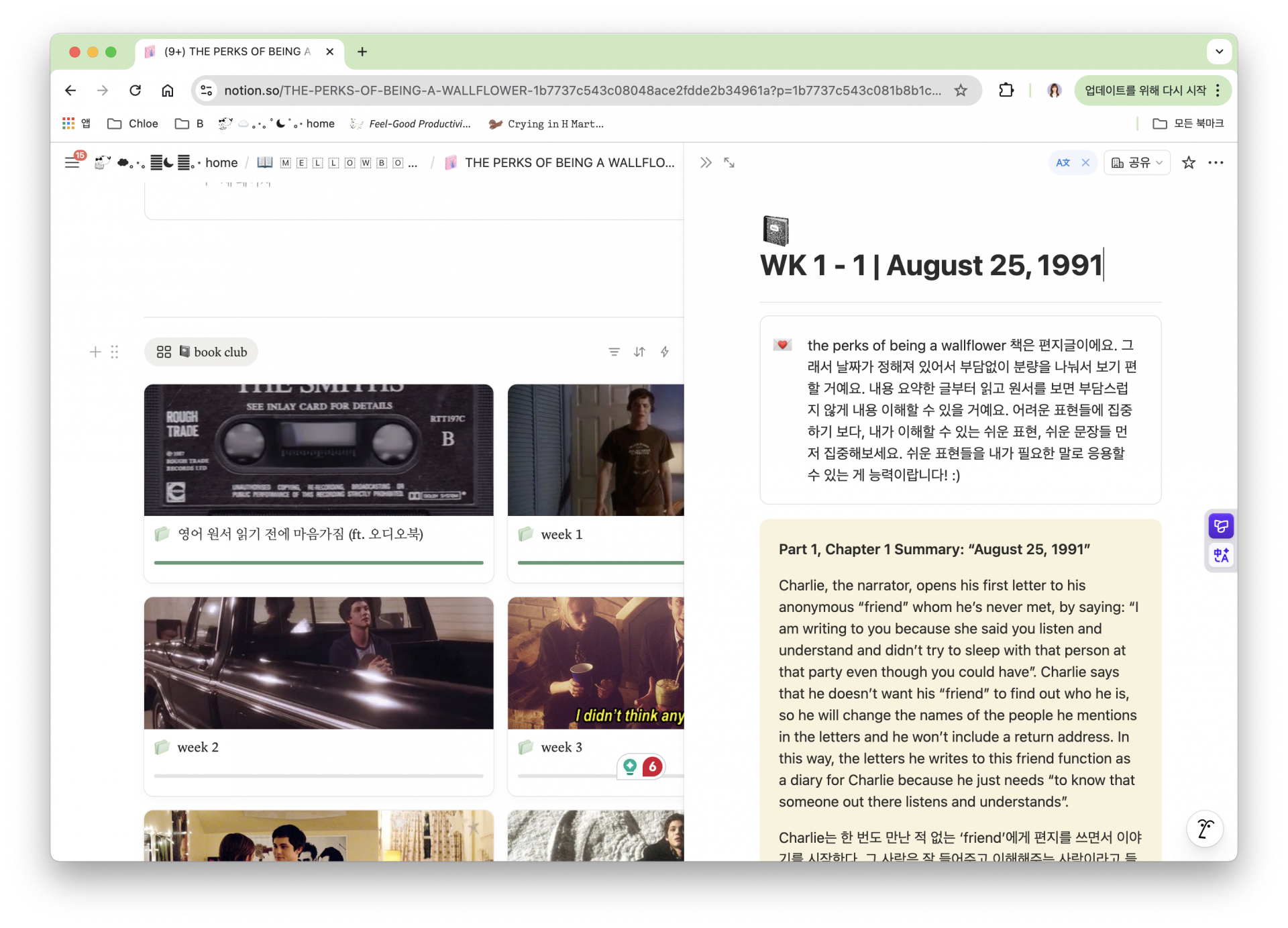Close the side peek with double chevron
This screenshot has width=1288, height=928.
(706, 162)
